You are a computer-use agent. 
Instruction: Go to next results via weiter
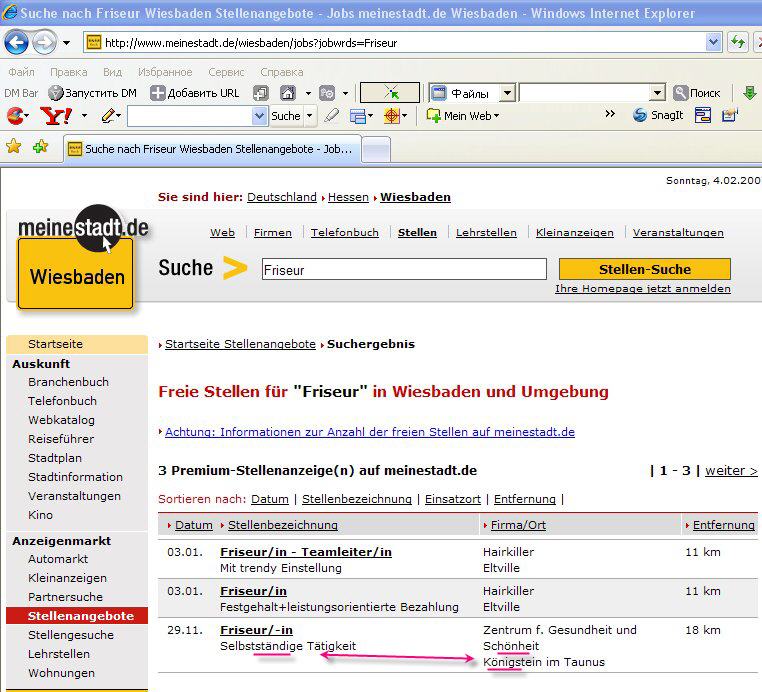(x=731, y=470)
